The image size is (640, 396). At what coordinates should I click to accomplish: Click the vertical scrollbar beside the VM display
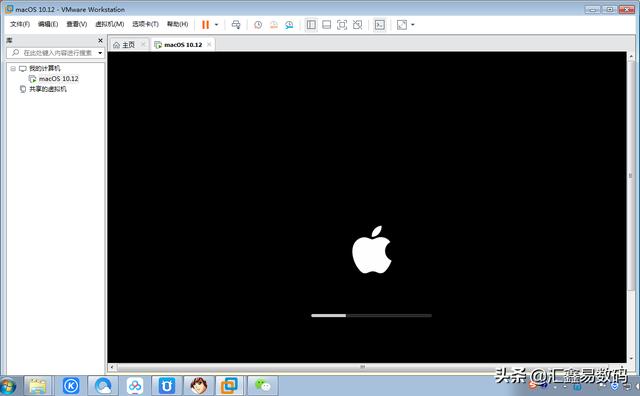630,176
